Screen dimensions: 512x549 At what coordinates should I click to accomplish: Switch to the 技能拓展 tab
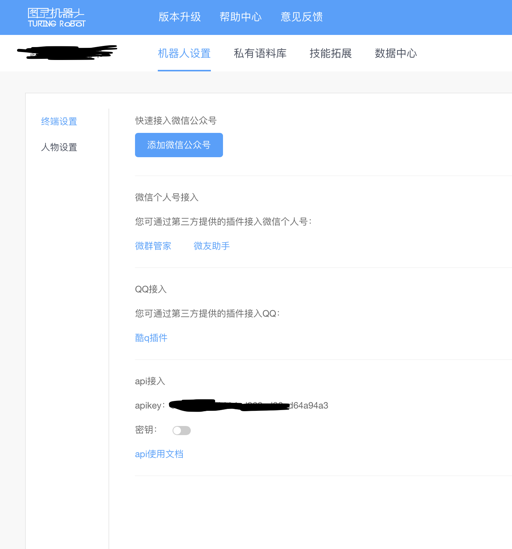tap(331, 54)
